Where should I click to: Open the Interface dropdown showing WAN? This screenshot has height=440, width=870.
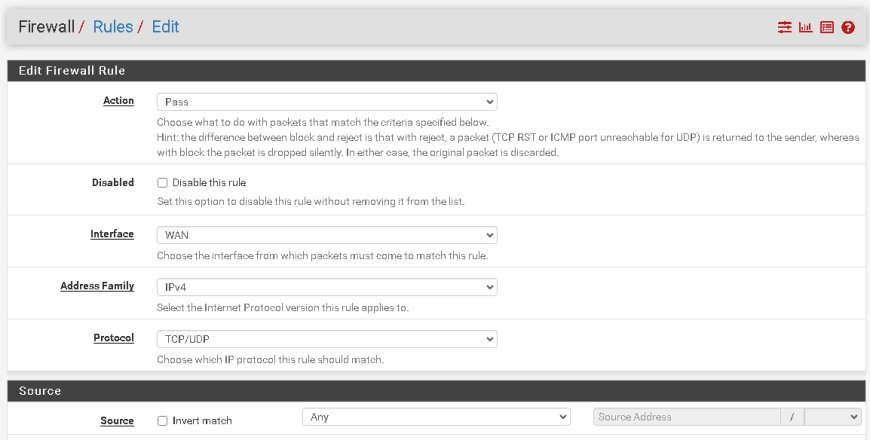(327, 235)
